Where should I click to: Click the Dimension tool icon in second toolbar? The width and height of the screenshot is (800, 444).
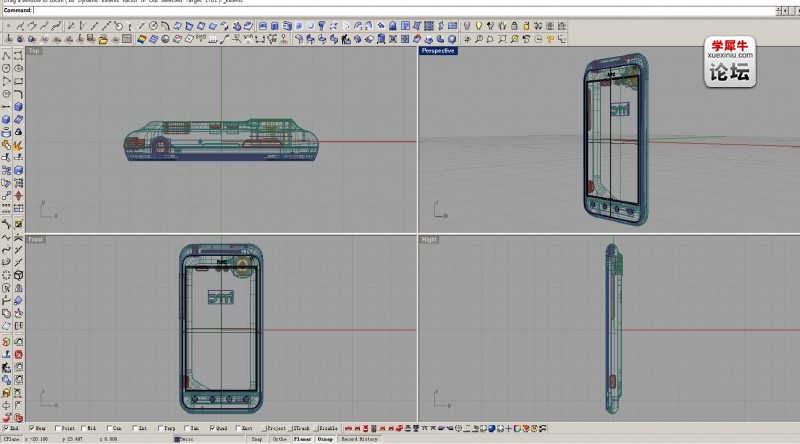pos(260,39)
